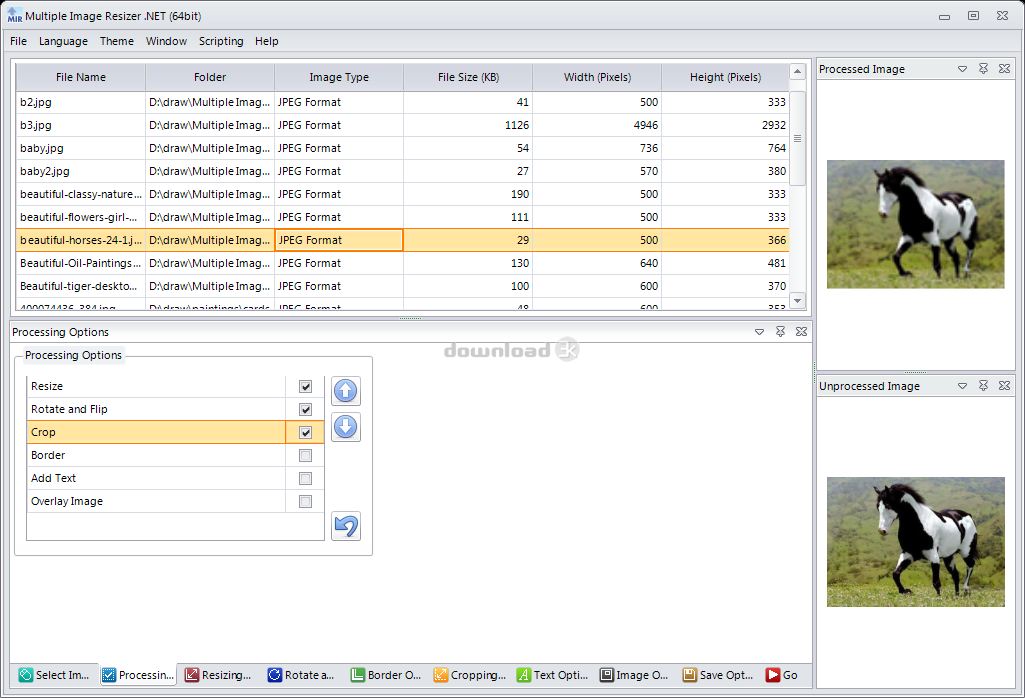Enable the Add Text checkbox
The height and width of the screenshot is (698, 1025).
(305, 478)
